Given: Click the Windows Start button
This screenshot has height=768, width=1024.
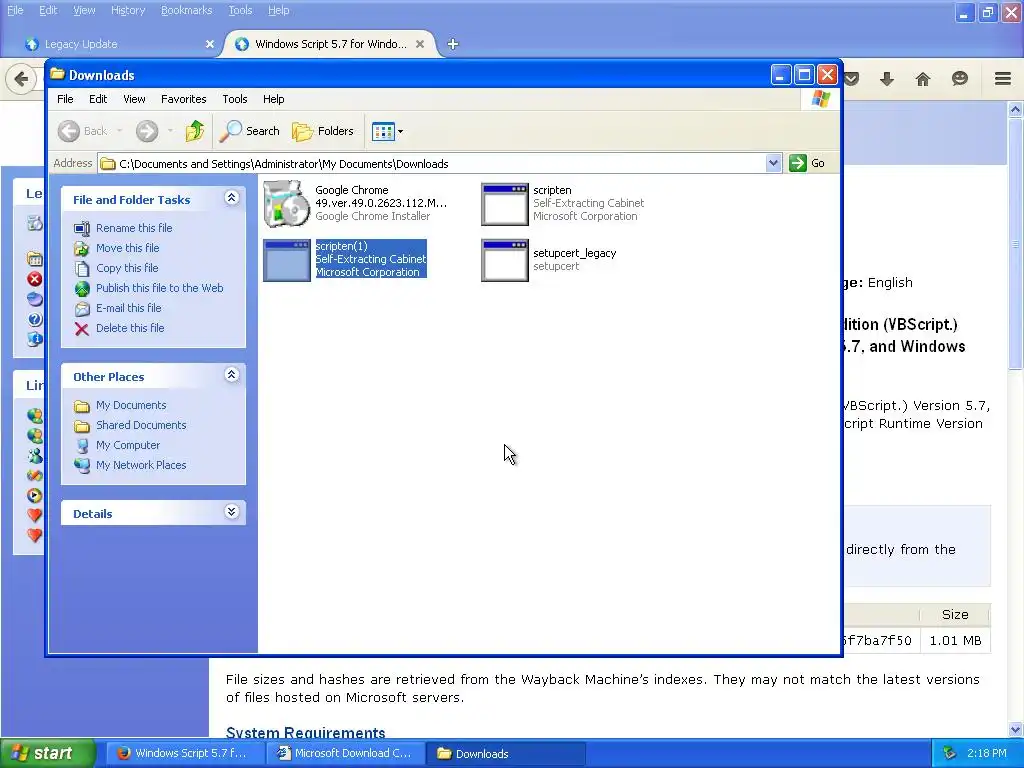Looking at the screenshot, I should 48,753.
